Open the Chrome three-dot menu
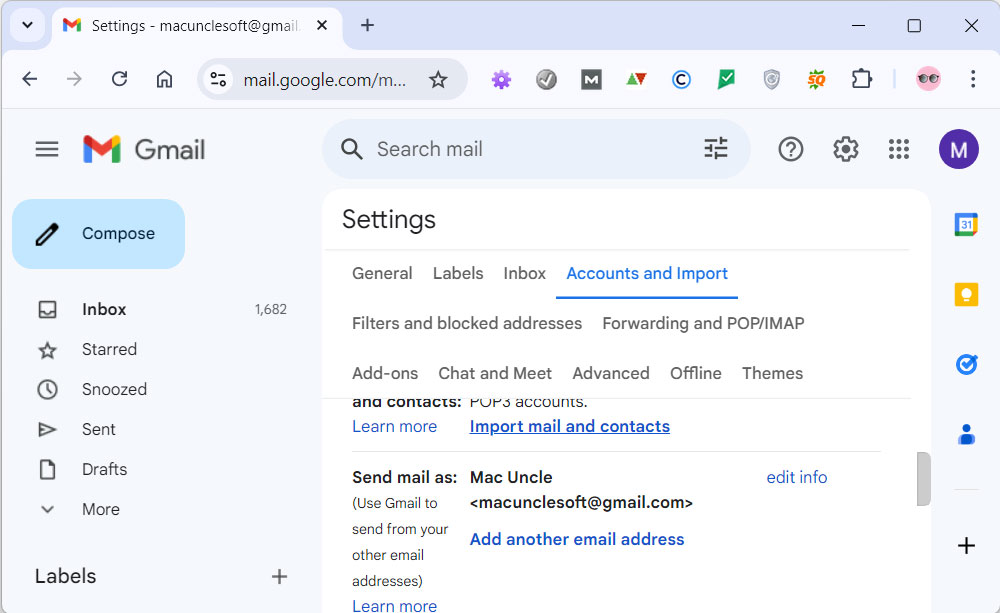The width and height of the screenshot is (1000, 613). pos(973,78)
